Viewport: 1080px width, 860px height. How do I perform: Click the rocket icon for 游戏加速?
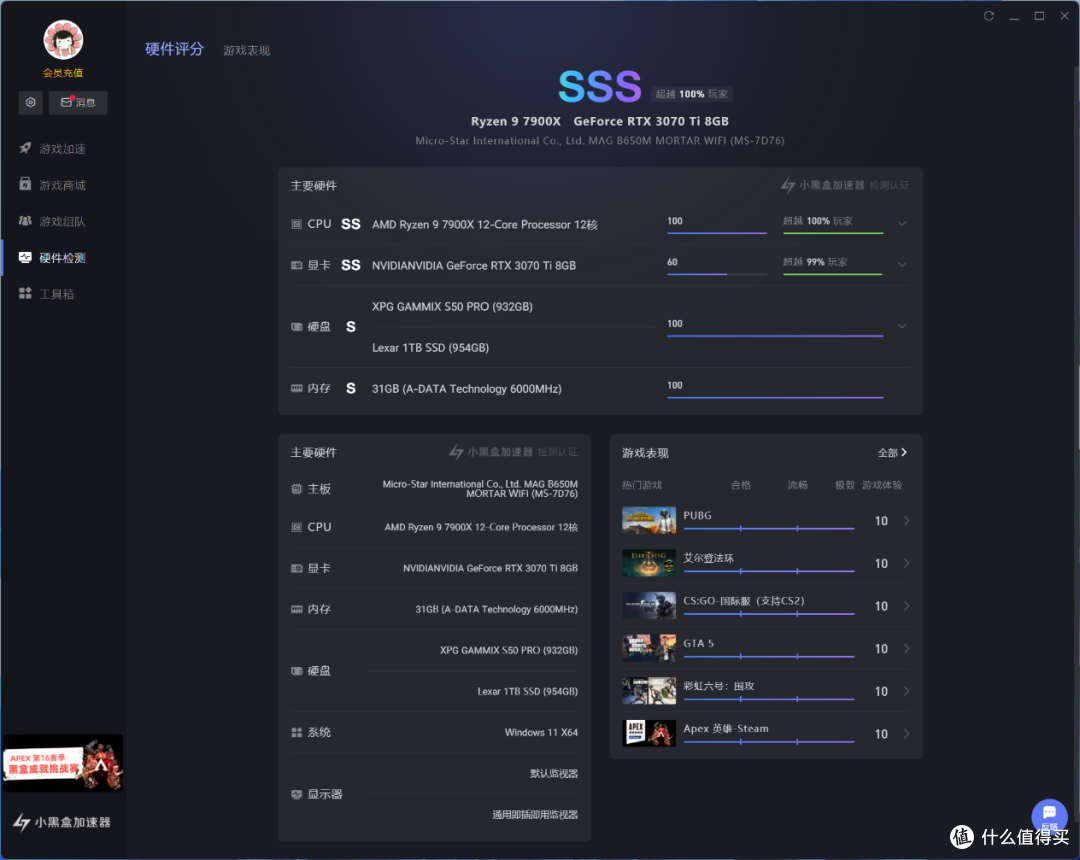(25, 148)
